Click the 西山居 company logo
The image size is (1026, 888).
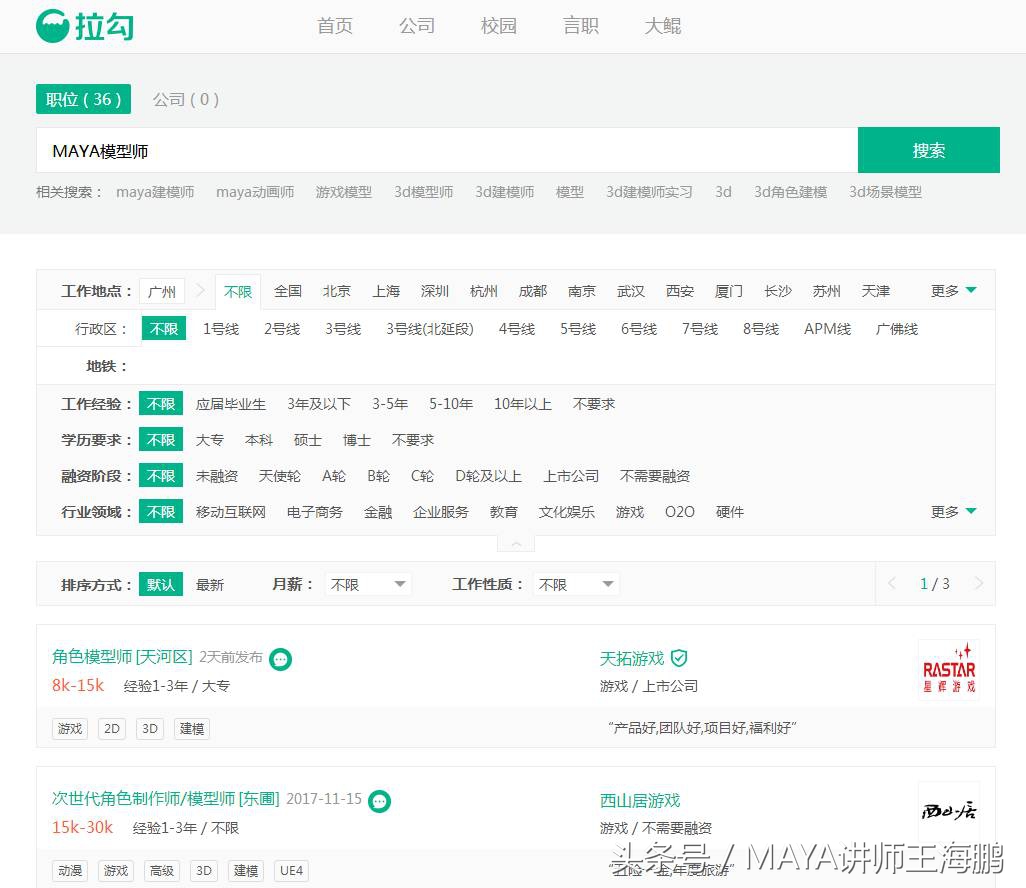coord(948,810)
